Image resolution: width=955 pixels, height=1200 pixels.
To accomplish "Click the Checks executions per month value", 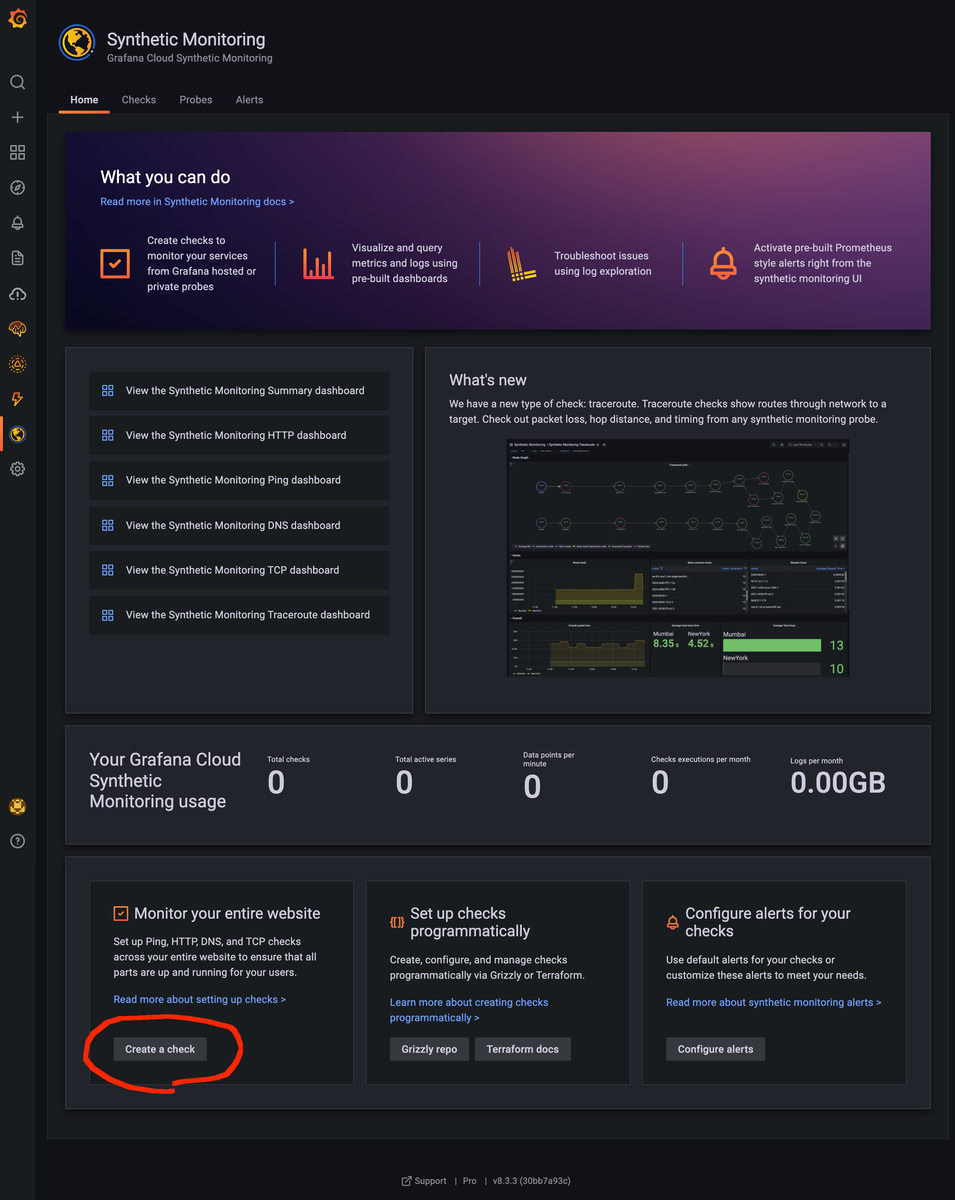I will tap(660, 782).
